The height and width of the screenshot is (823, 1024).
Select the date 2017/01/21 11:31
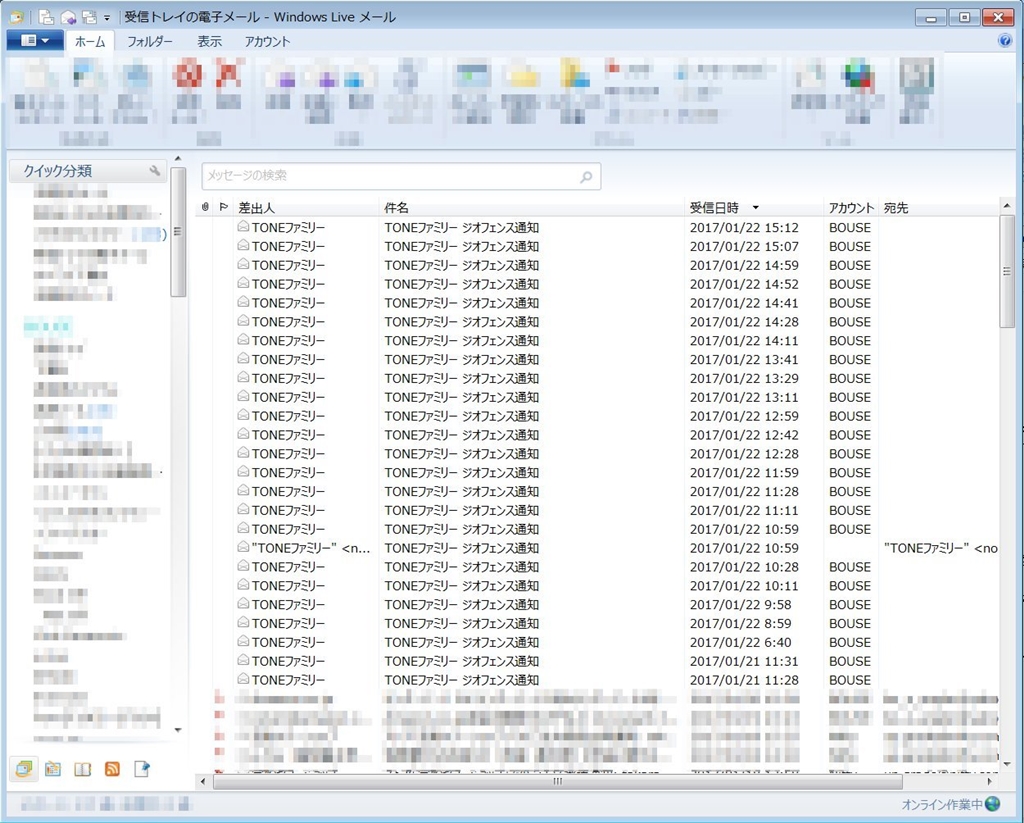pos(744,662)
